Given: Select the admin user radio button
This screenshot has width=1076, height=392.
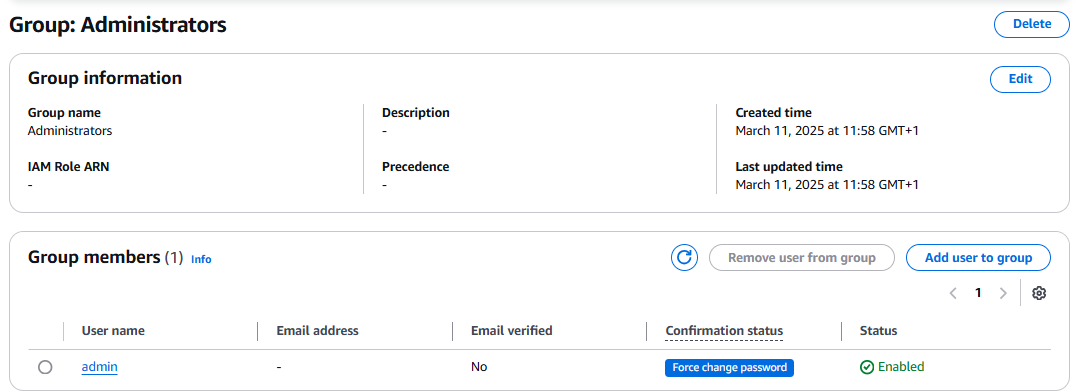Looking at the screenshot, I should (45, 367).
